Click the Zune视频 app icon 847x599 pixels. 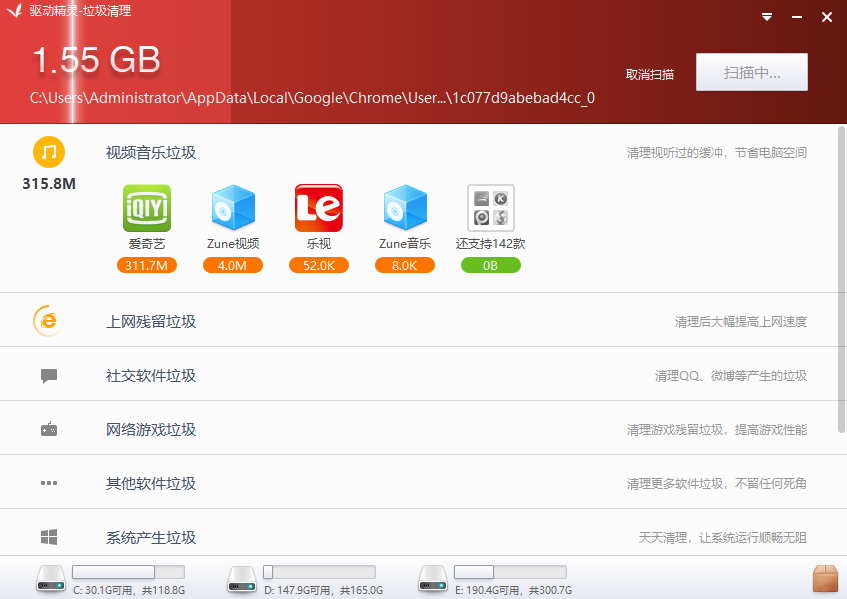click(232, 208)
